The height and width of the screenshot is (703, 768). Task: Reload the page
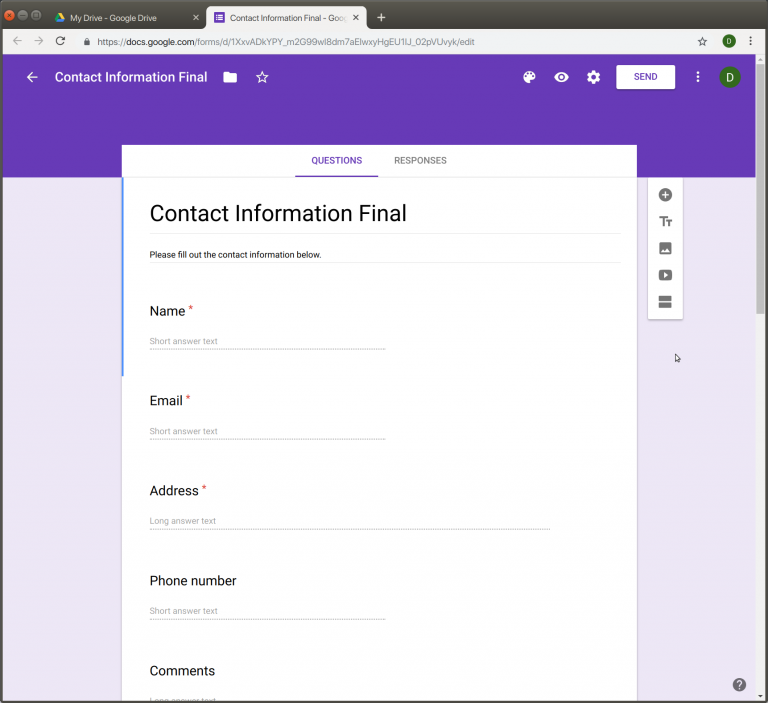60,41
